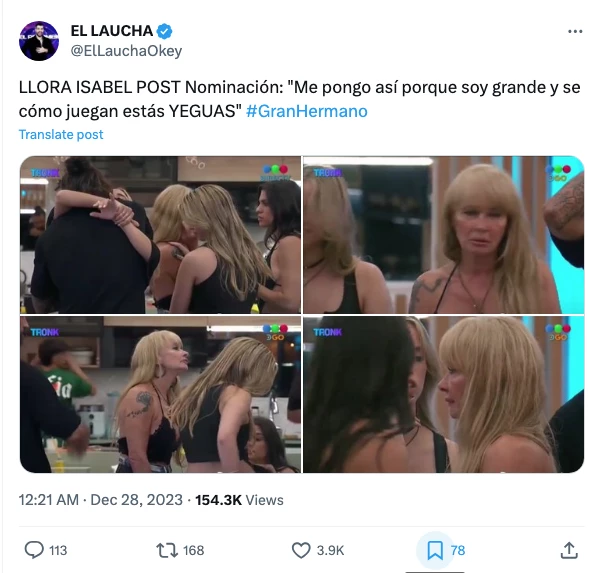Open the @ElLauchaOkey handle

pos(126,51)
